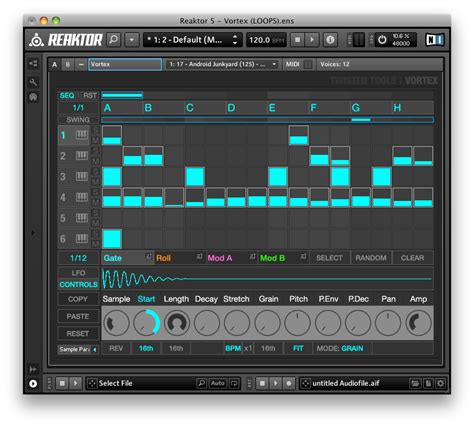Select panel set A
Image resolution: width=474 pixels, height=426 pixels.
pyautogui.click(x=55, y=64)
